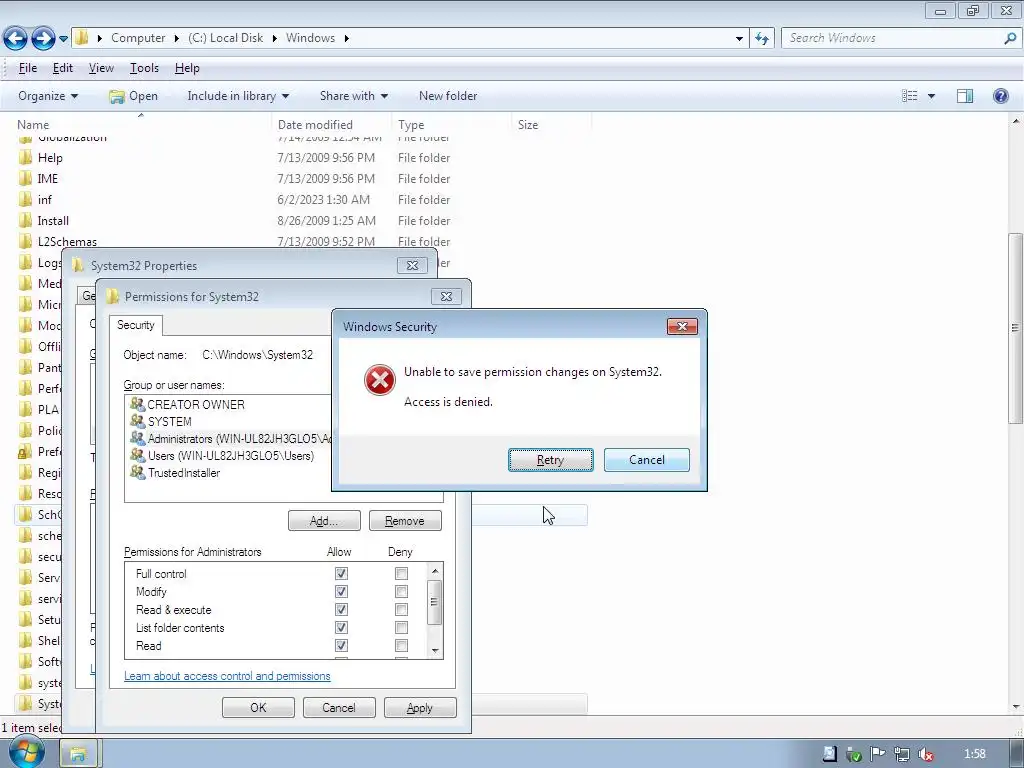Click Cancel in Windows Security dialog
Image resolution: width=1024 pixels, height=768 pixels.
click(647, 460)
